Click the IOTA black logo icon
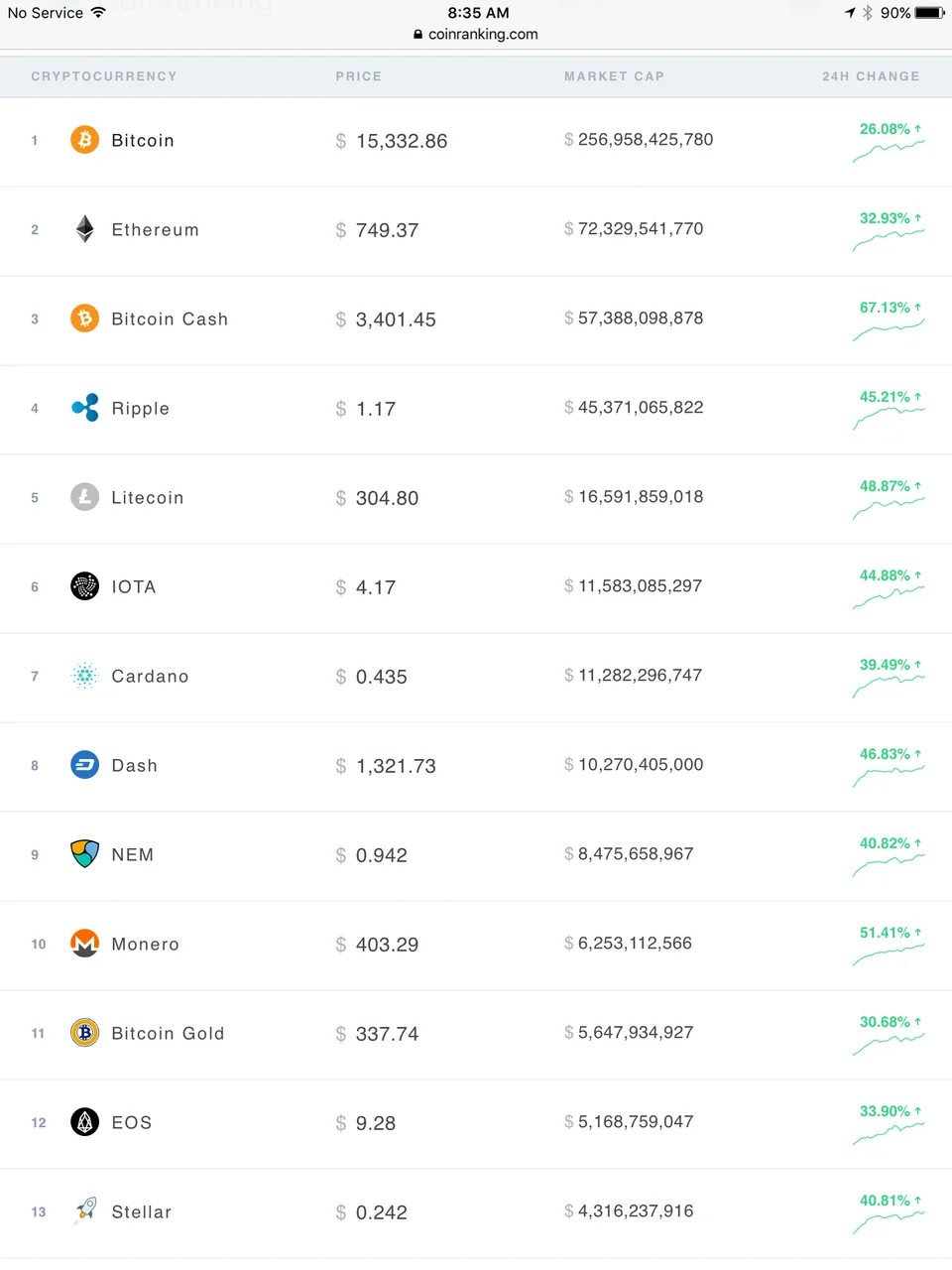The width and height of the screenshot is (952, 1270). click(x=85, y=586)
